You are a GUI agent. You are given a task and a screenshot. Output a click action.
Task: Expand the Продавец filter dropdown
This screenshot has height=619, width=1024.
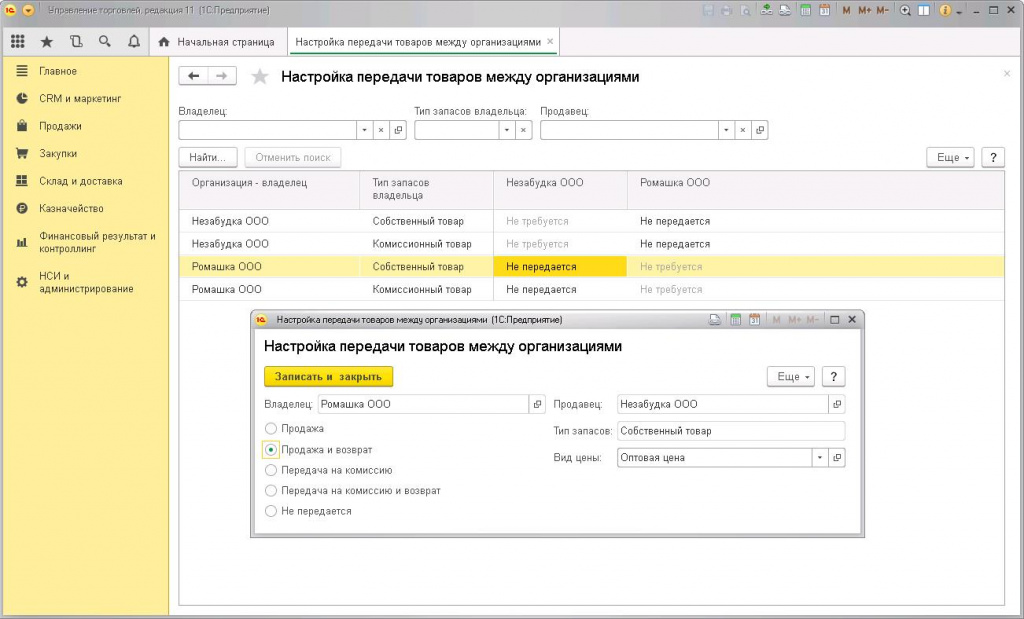click(726, 130)
